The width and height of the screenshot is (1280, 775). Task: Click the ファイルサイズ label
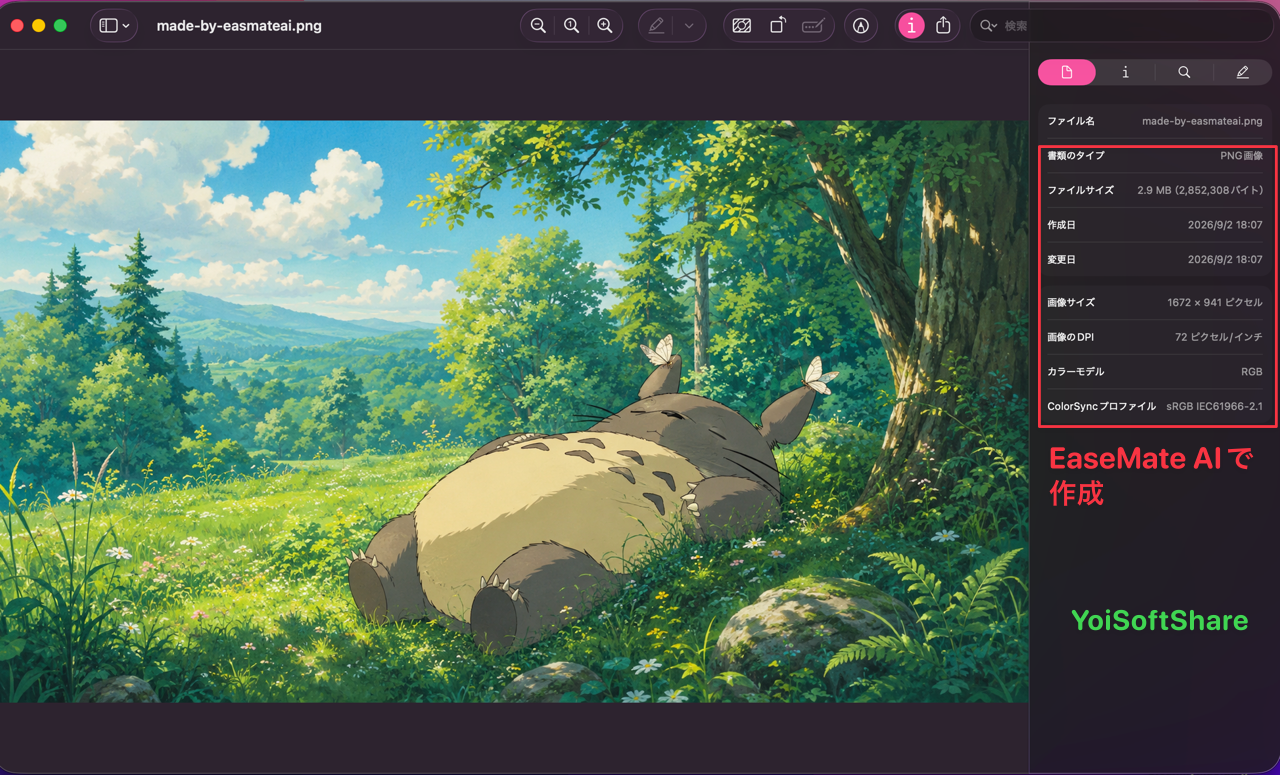tap(1080, 190)
